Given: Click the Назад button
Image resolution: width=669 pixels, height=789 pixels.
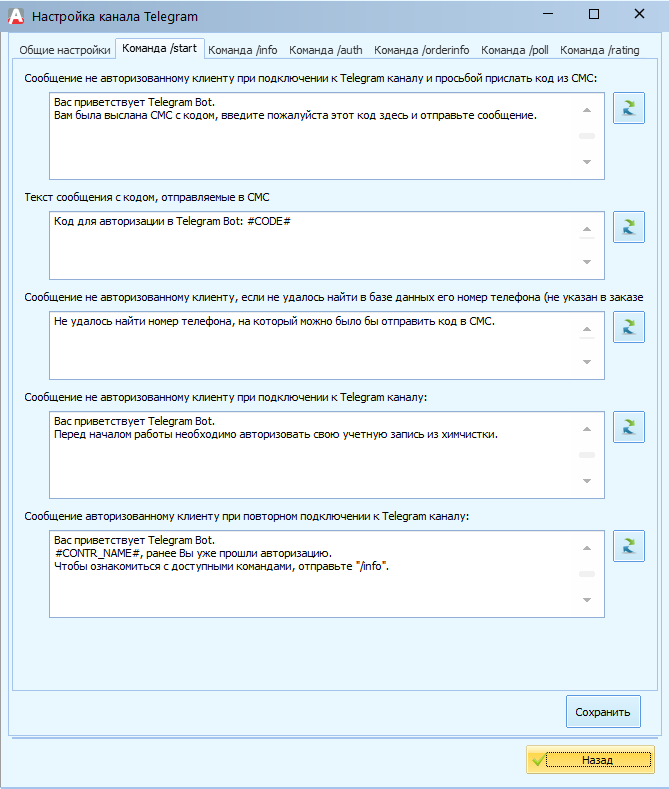Looking at the screenshot, I should point(591,759).
